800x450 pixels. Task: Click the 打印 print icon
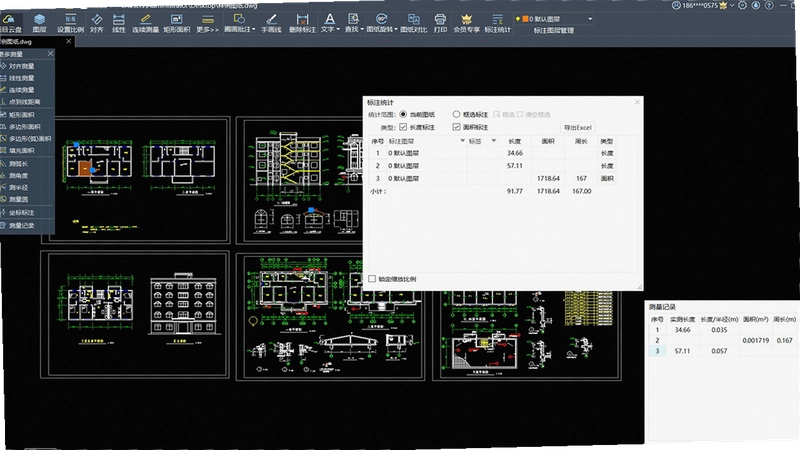point(440,23)
